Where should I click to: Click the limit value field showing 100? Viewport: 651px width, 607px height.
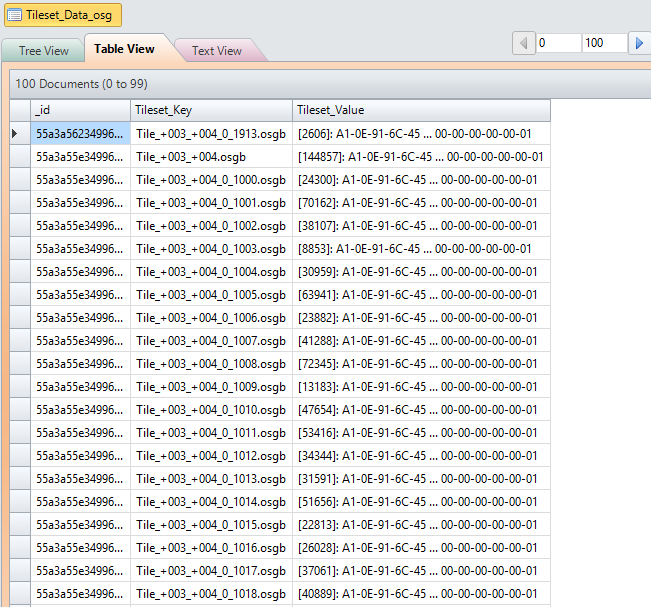pyautogui.click(x=604, y=43)
